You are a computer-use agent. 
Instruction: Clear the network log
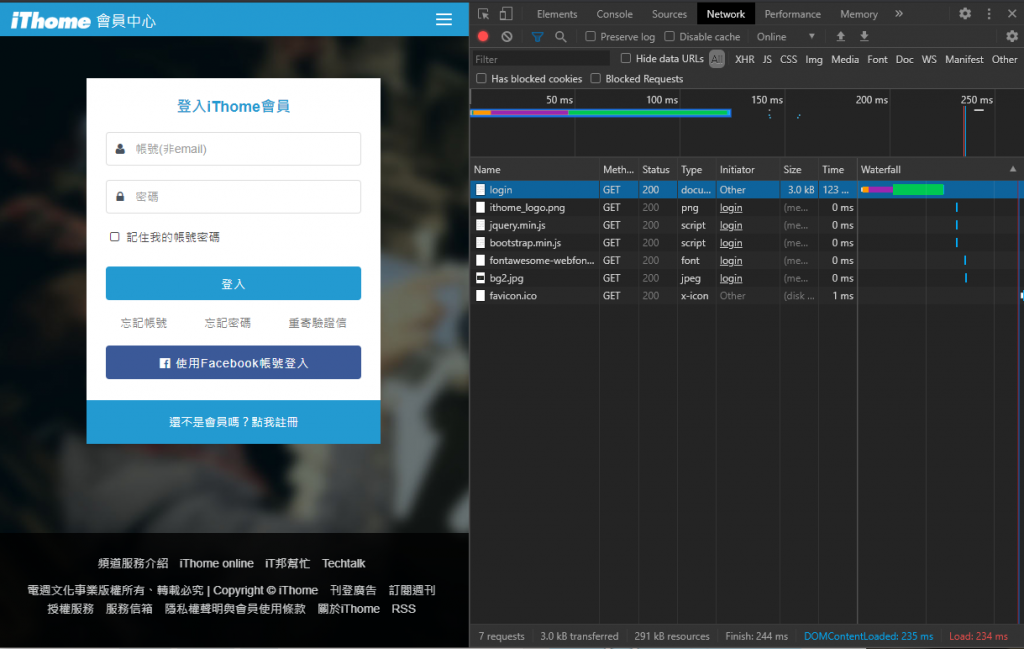507,37
